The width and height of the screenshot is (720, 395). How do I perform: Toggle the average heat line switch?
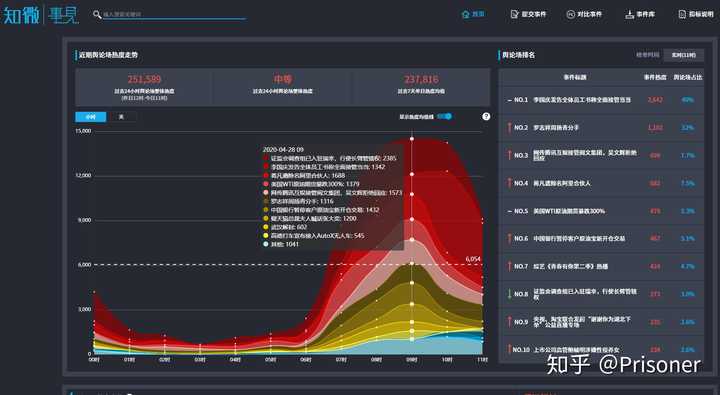445,117
